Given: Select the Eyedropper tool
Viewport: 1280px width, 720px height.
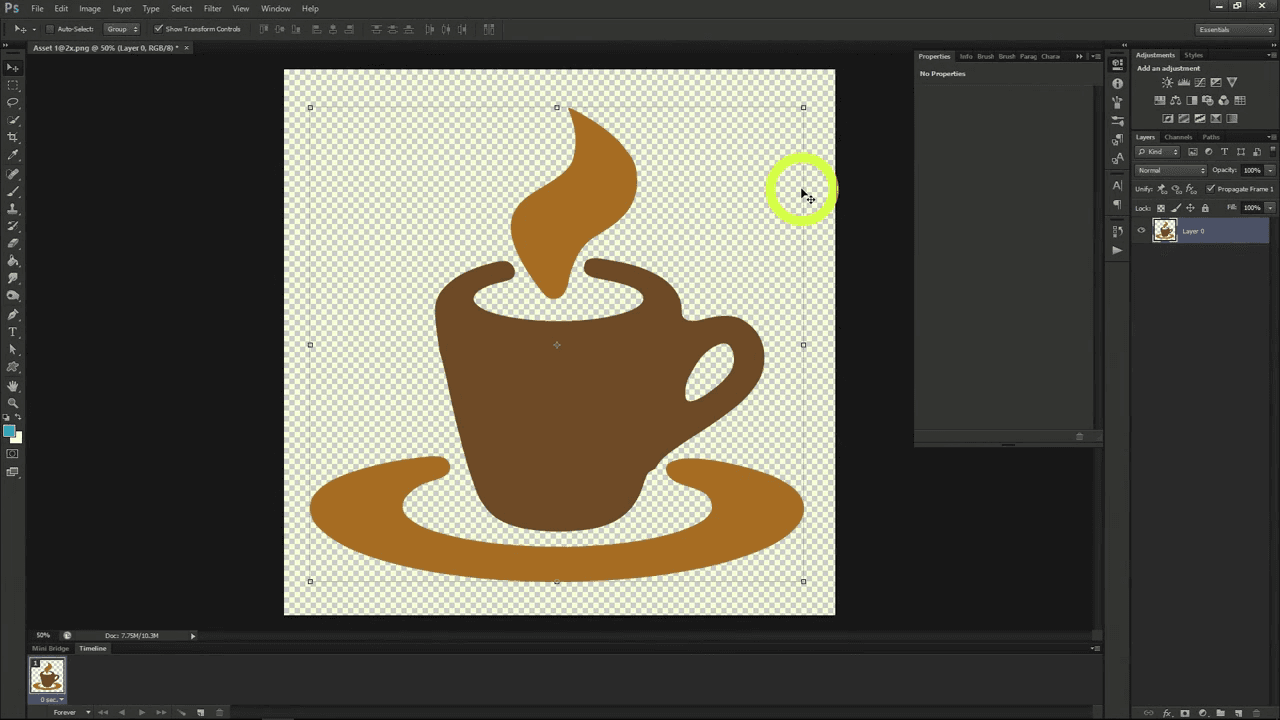Looking at the screenshot, I should [x=13, y=155].
